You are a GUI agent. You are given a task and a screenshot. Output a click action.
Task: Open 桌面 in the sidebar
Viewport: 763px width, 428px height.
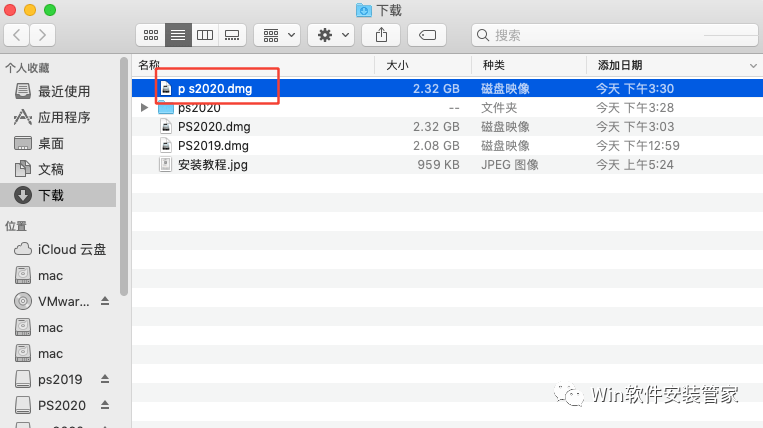[58, 143]
